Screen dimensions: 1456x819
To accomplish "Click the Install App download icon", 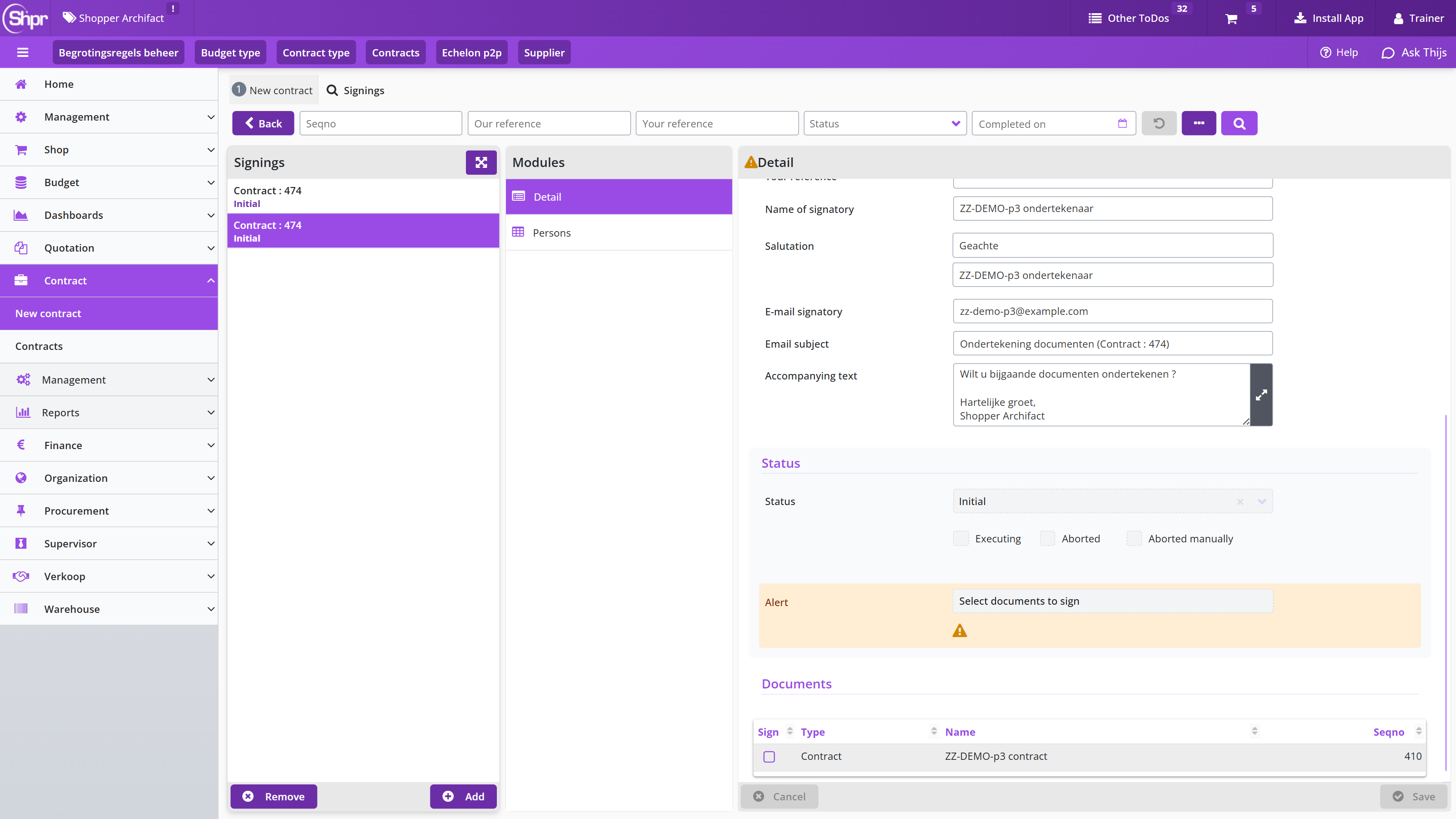I will (1300, 18).
